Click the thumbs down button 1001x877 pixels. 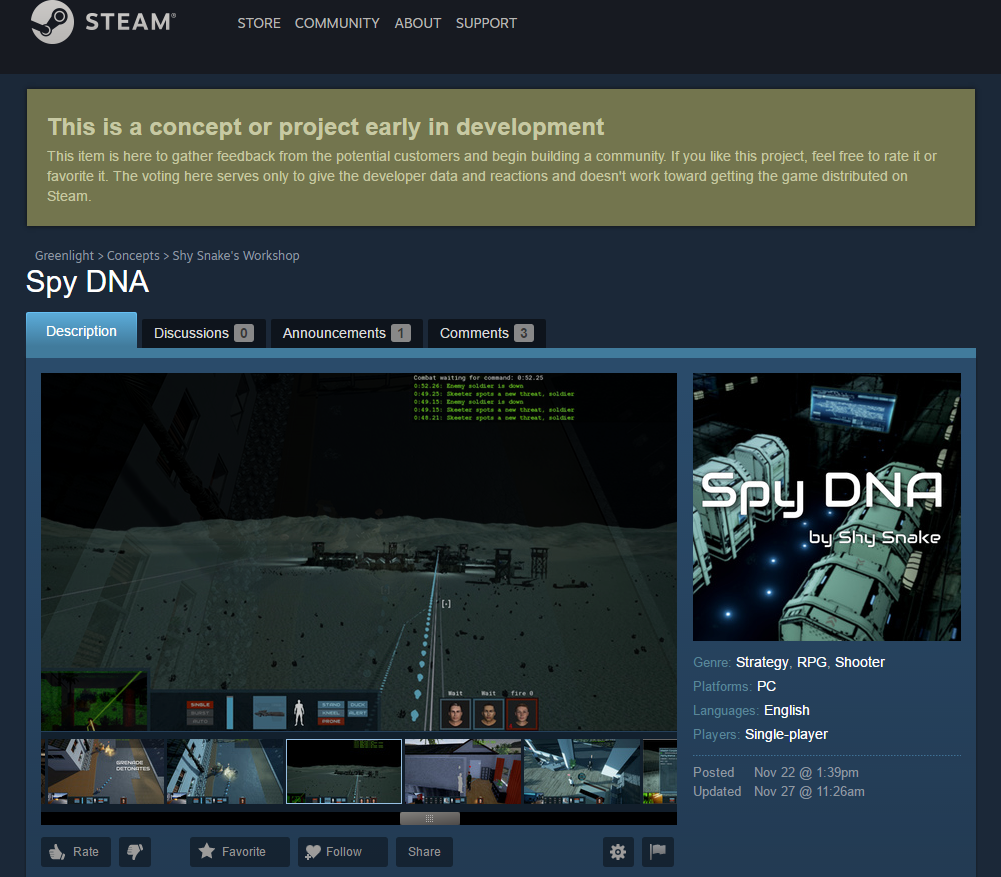[x=134, y=851]
